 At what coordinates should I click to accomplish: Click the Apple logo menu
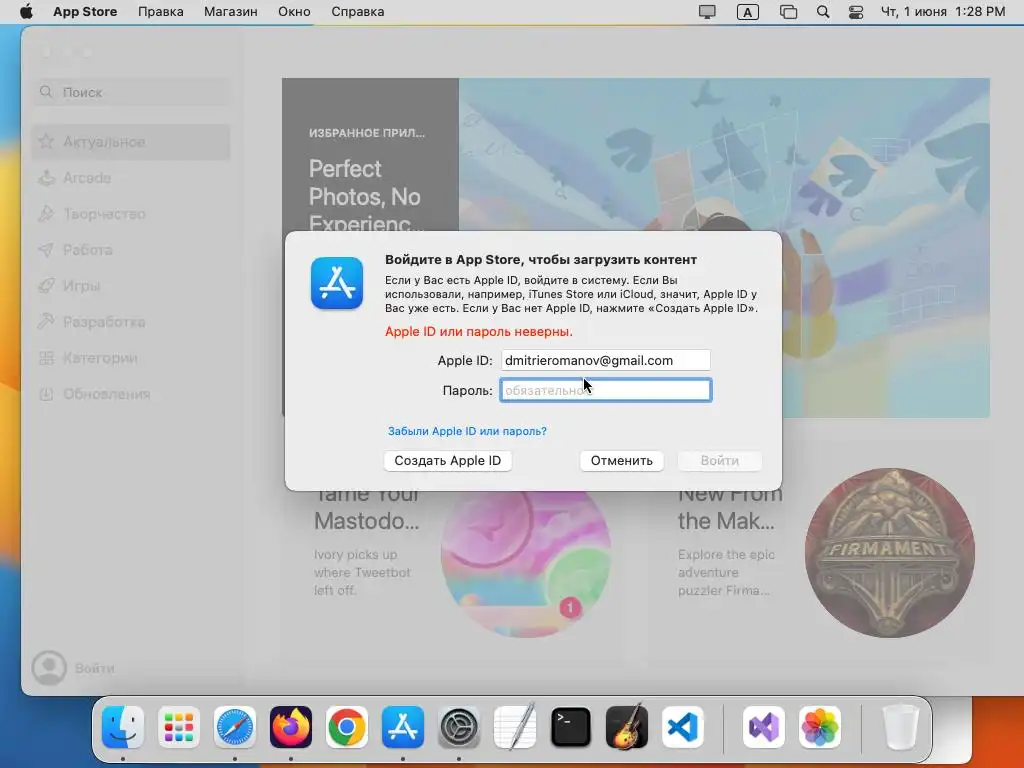26,12
